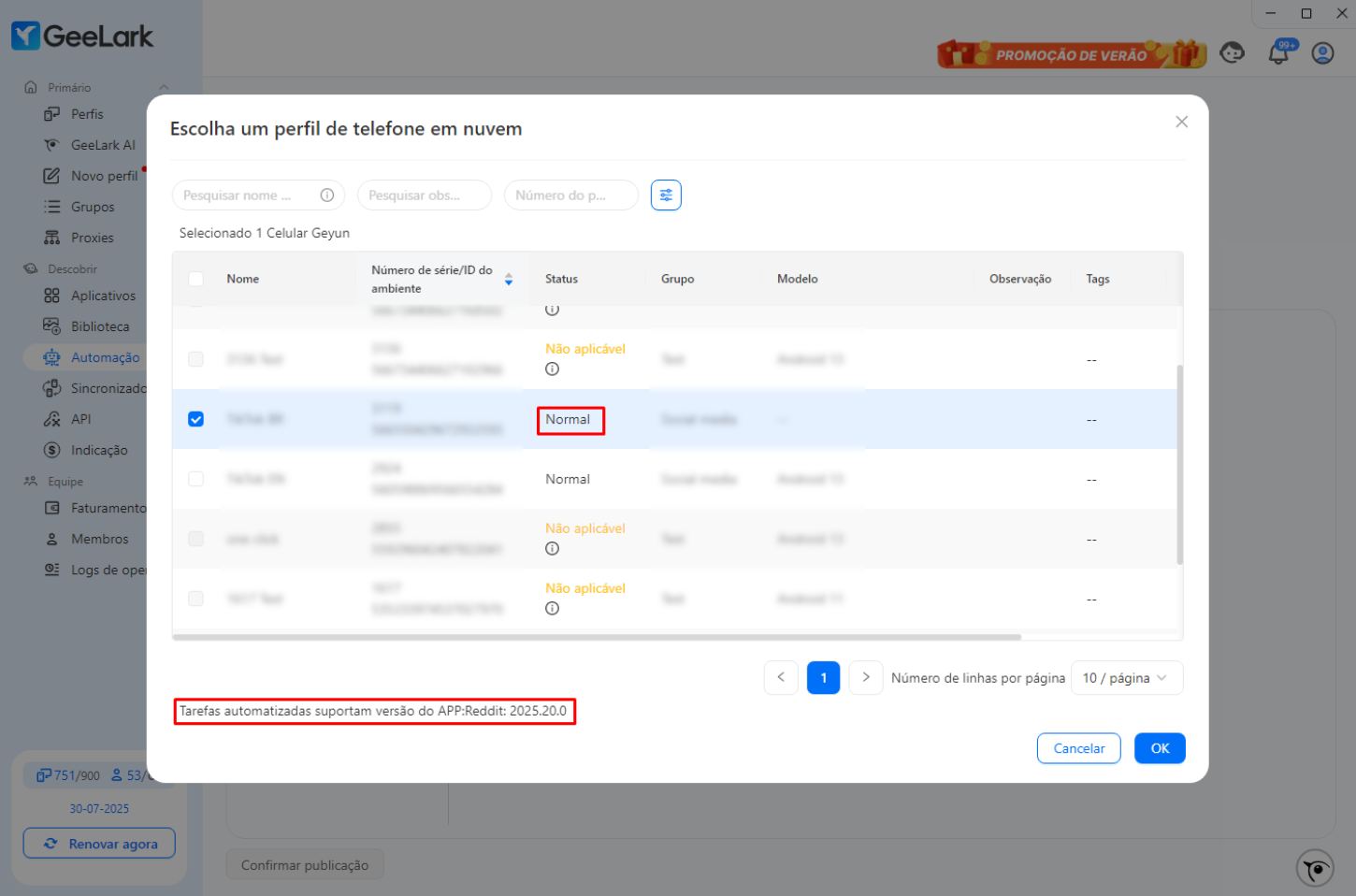This screenshot has width=1356, height=896.
Task: Toggle the select-all checkbox in table header
Action: click(x=195, y=279)
